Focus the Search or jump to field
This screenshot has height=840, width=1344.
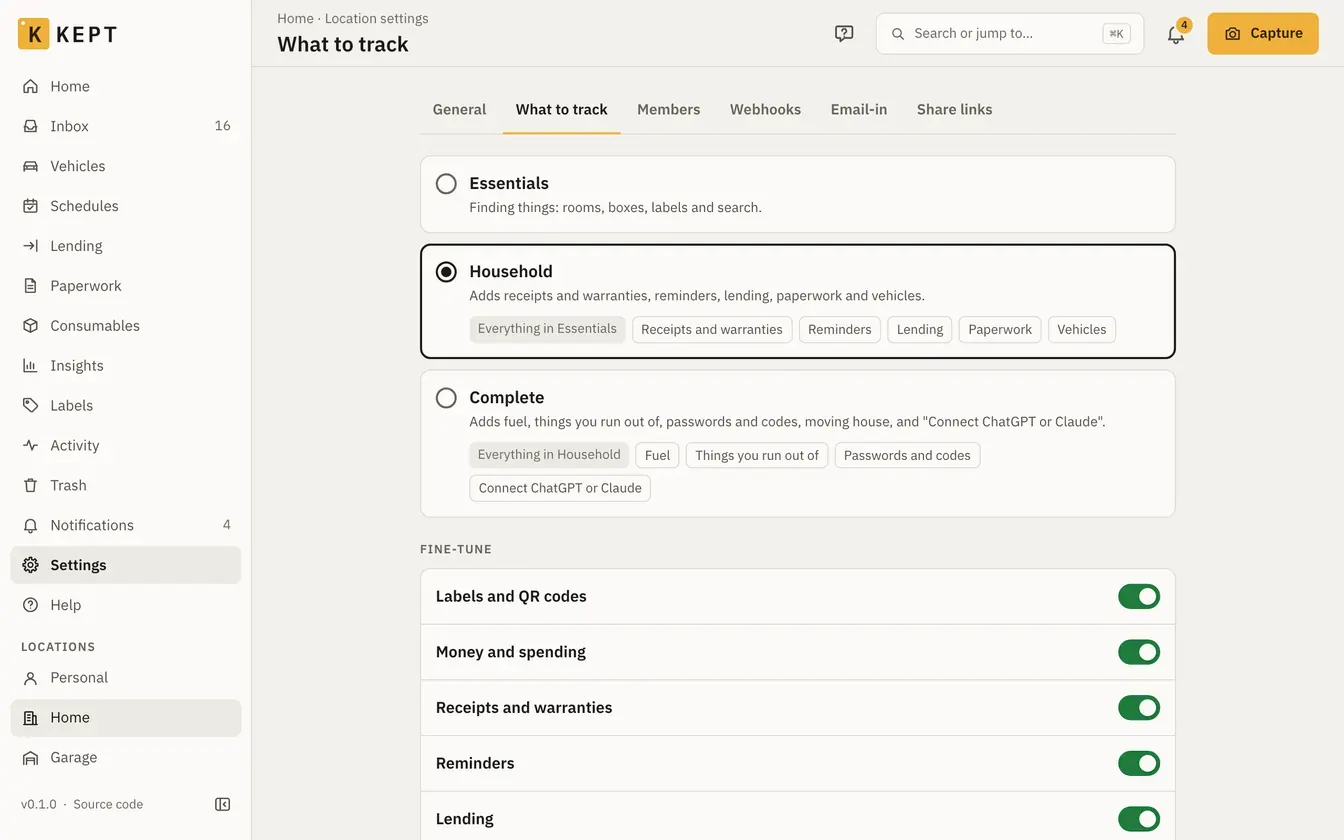click(x=1010, y=34)
